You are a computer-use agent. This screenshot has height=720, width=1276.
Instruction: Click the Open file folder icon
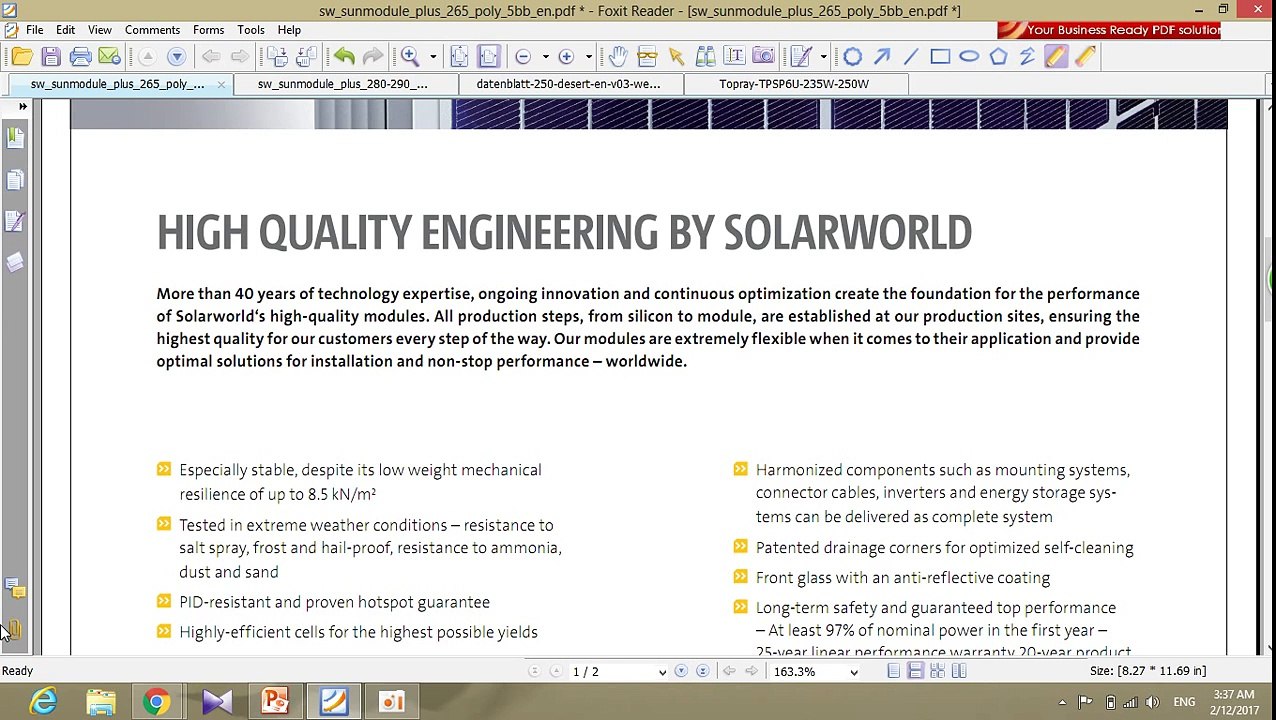22,57
